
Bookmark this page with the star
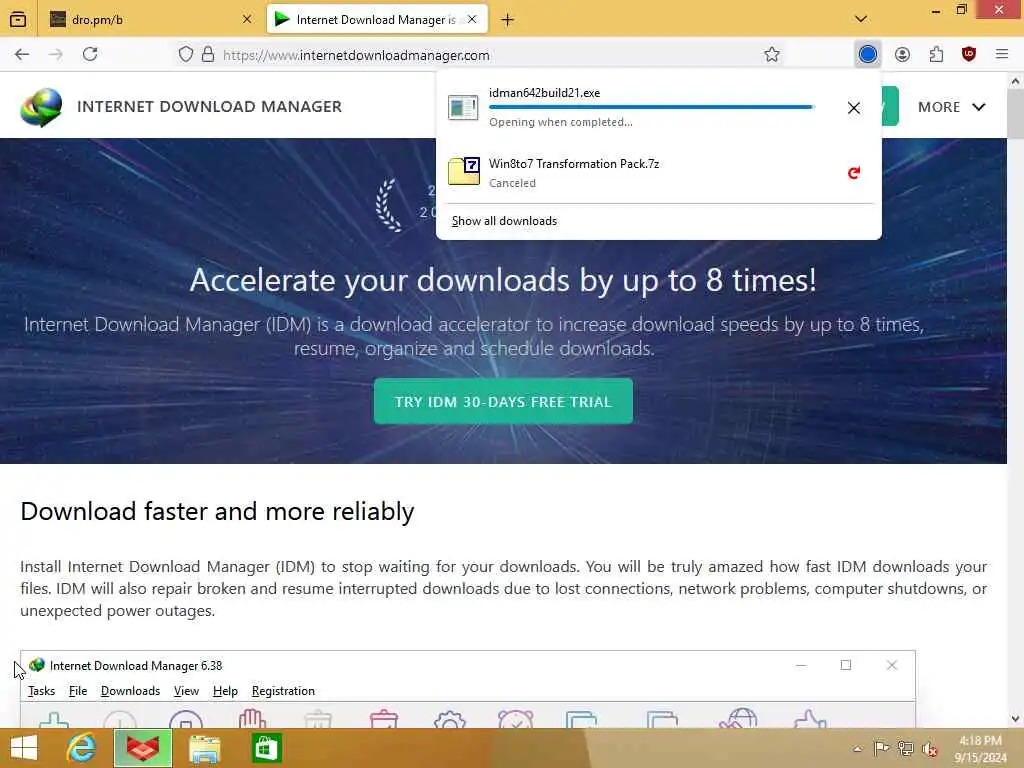pyautogui.click(x=772, y=54)
